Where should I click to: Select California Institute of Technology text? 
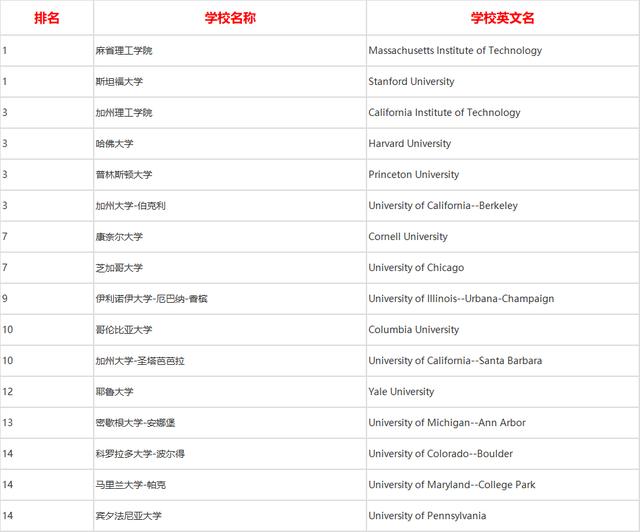444,113
